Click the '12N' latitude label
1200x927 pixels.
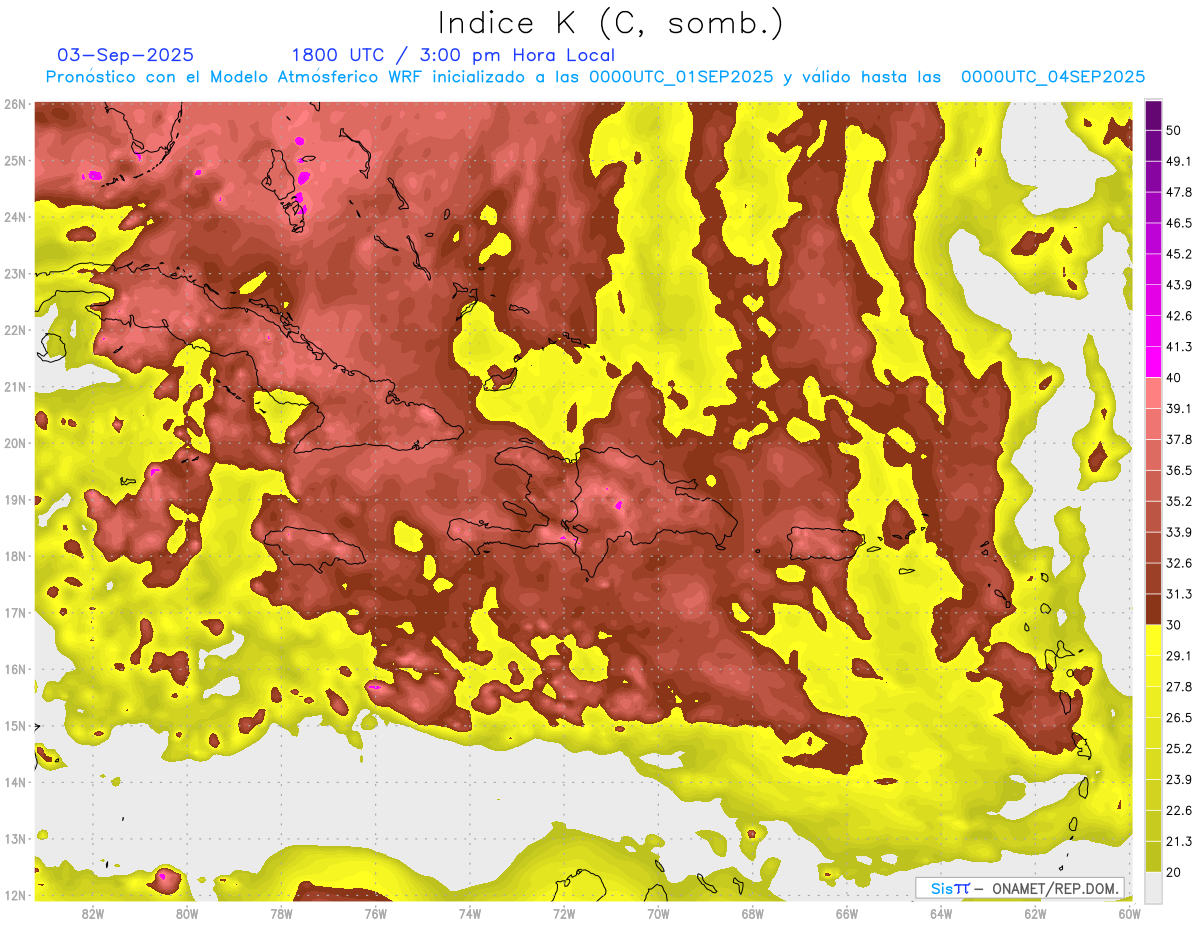click(x=14, y=895)
